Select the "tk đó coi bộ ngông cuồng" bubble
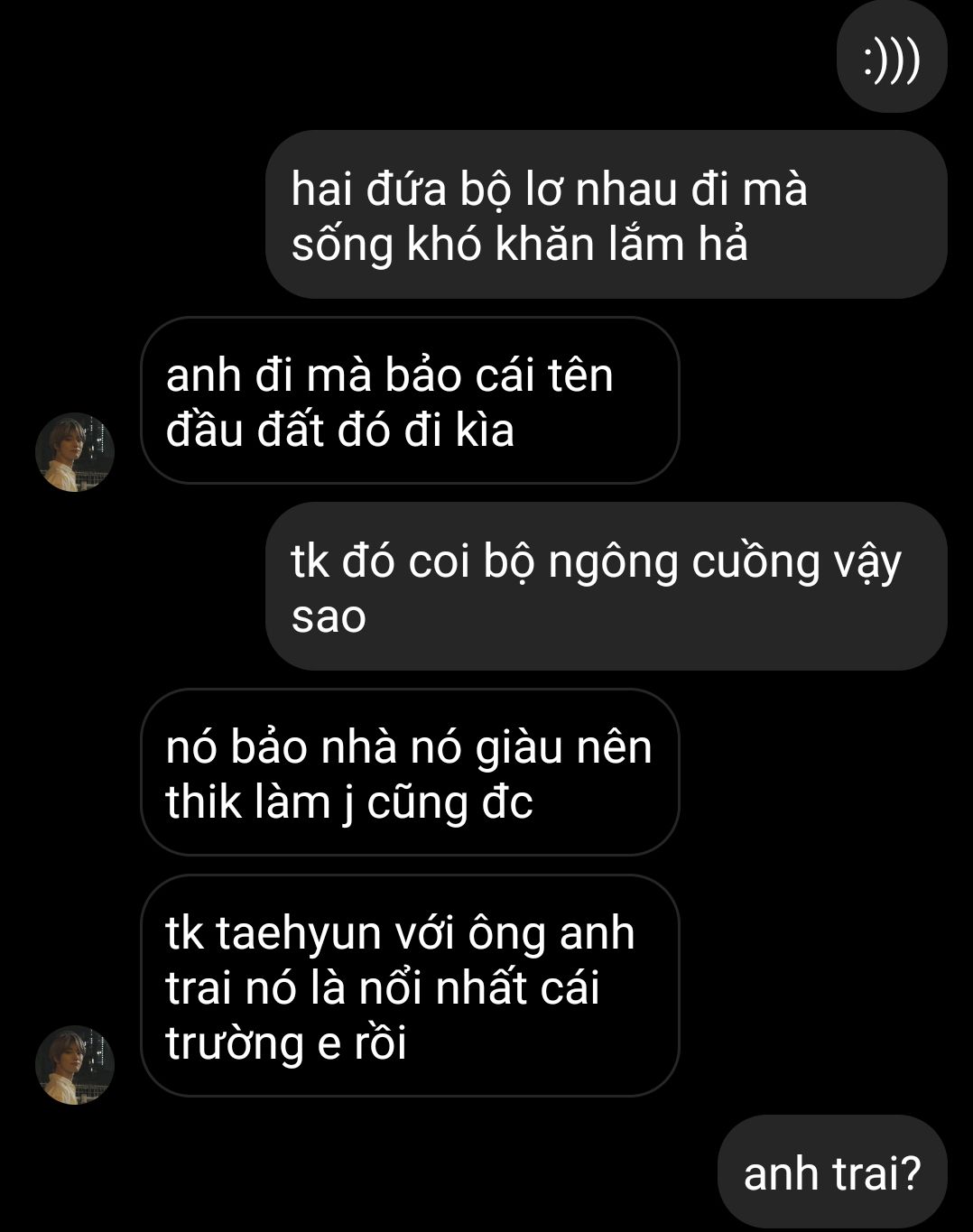 (x=607, y=587)
